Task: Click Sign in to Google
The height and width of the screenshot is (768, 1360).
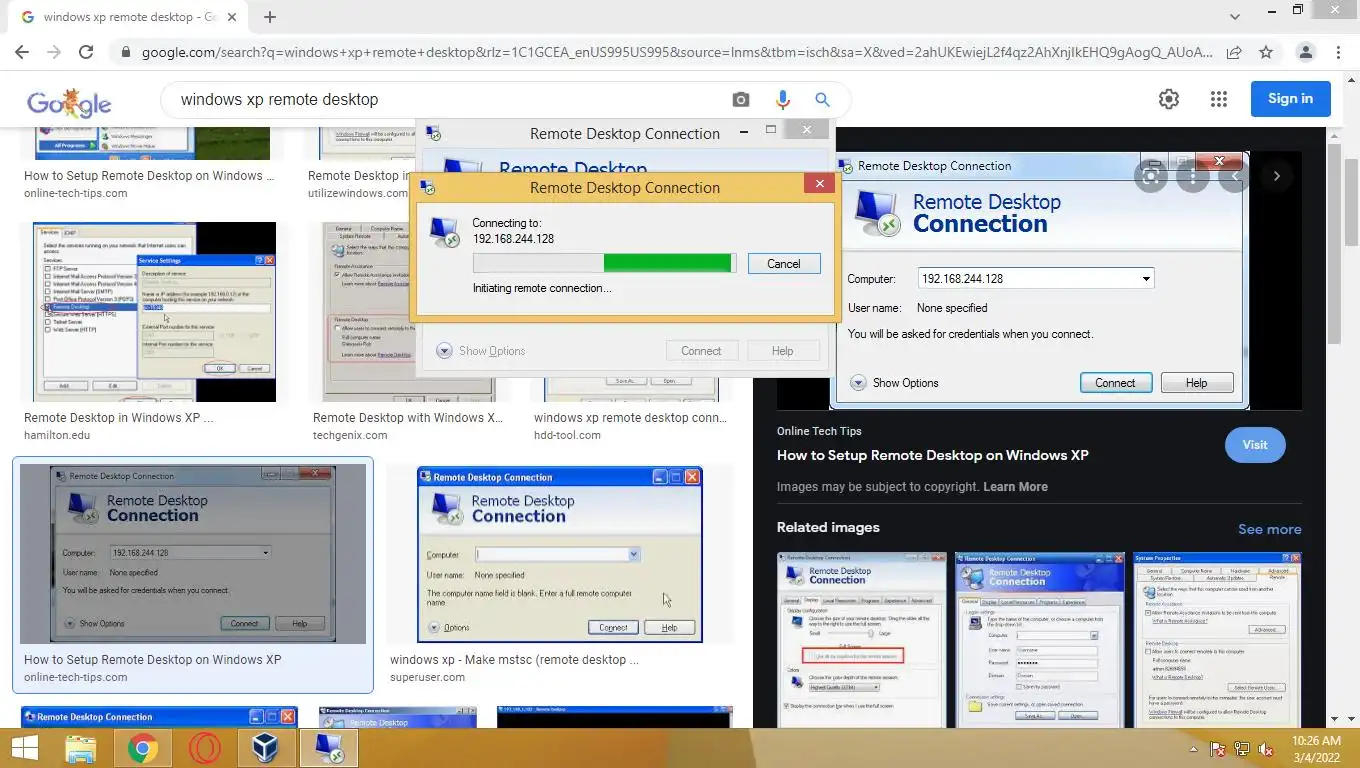Action: tap(1290, 98)
